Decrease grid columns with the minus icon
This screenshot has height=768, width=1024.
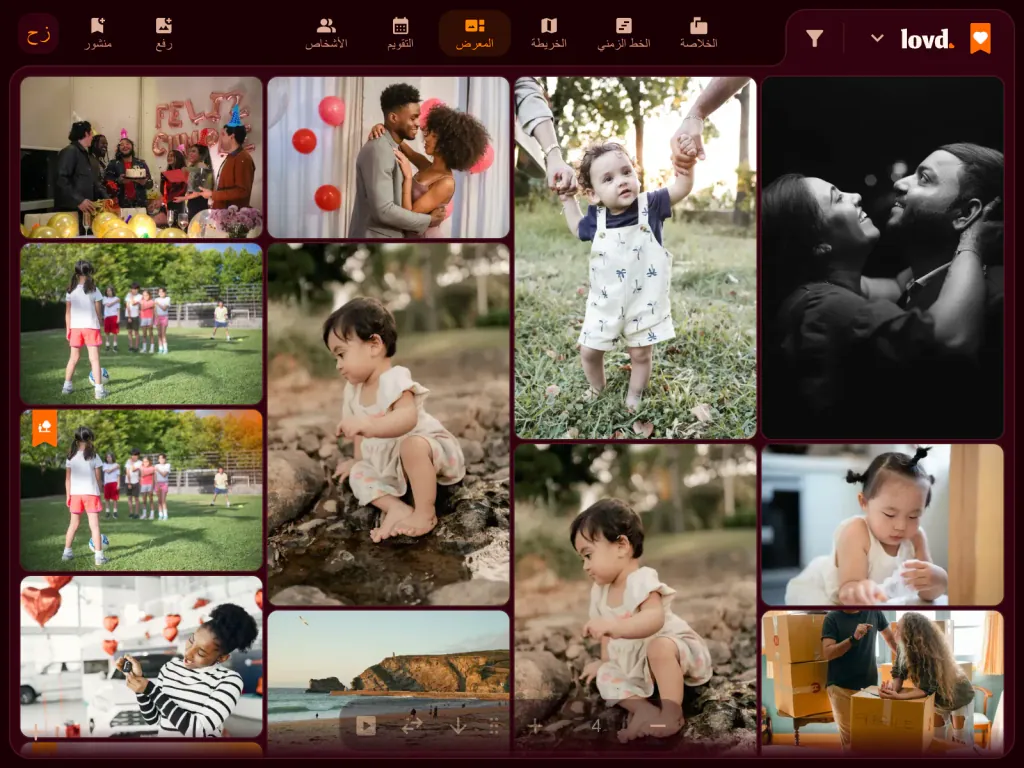click(x=658, y=726)
